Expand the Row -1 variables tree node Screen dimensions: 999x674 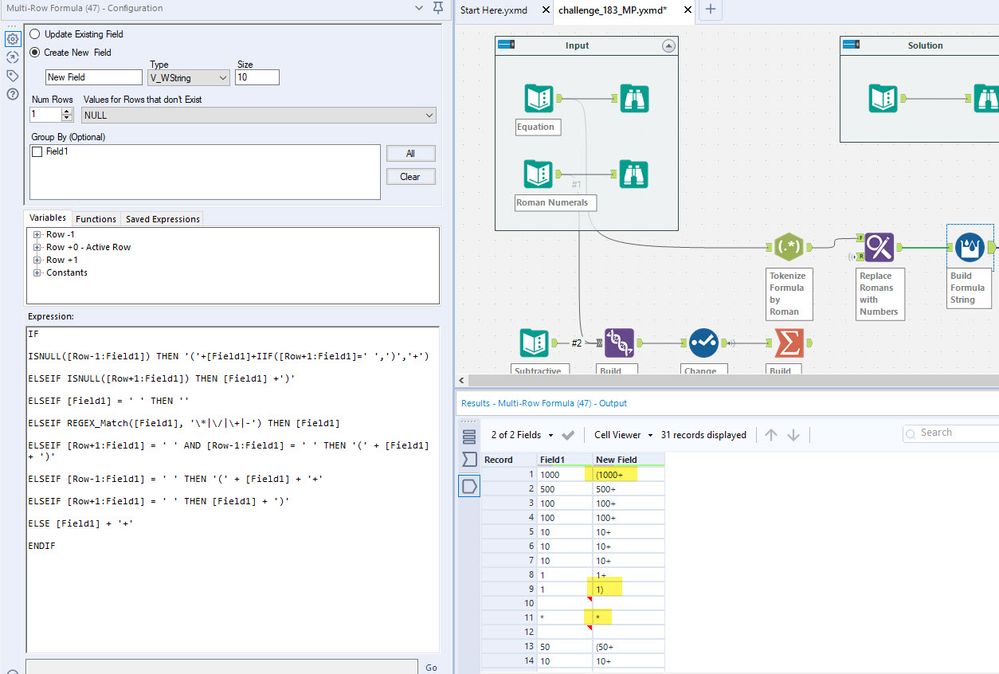pyautogui.click(x=37, y=235)
